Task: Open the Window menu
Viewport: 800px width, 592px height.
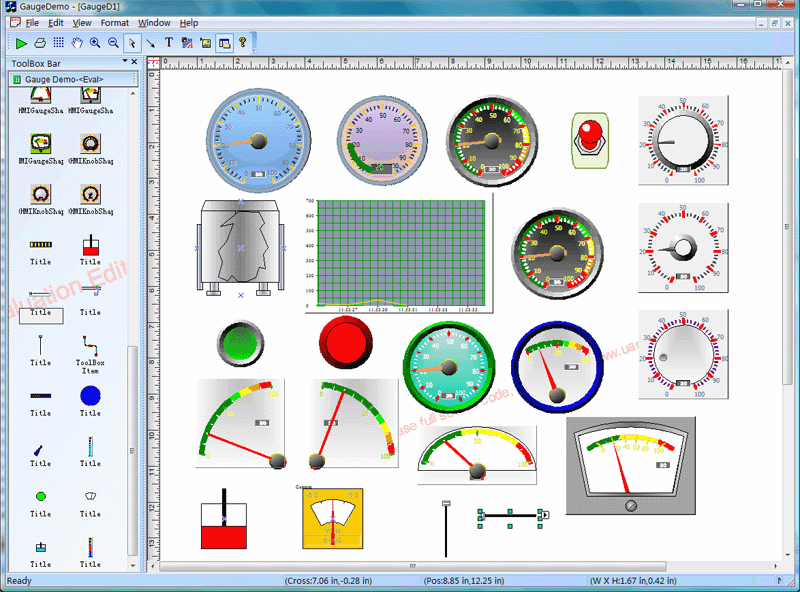Action: [154, 22]
